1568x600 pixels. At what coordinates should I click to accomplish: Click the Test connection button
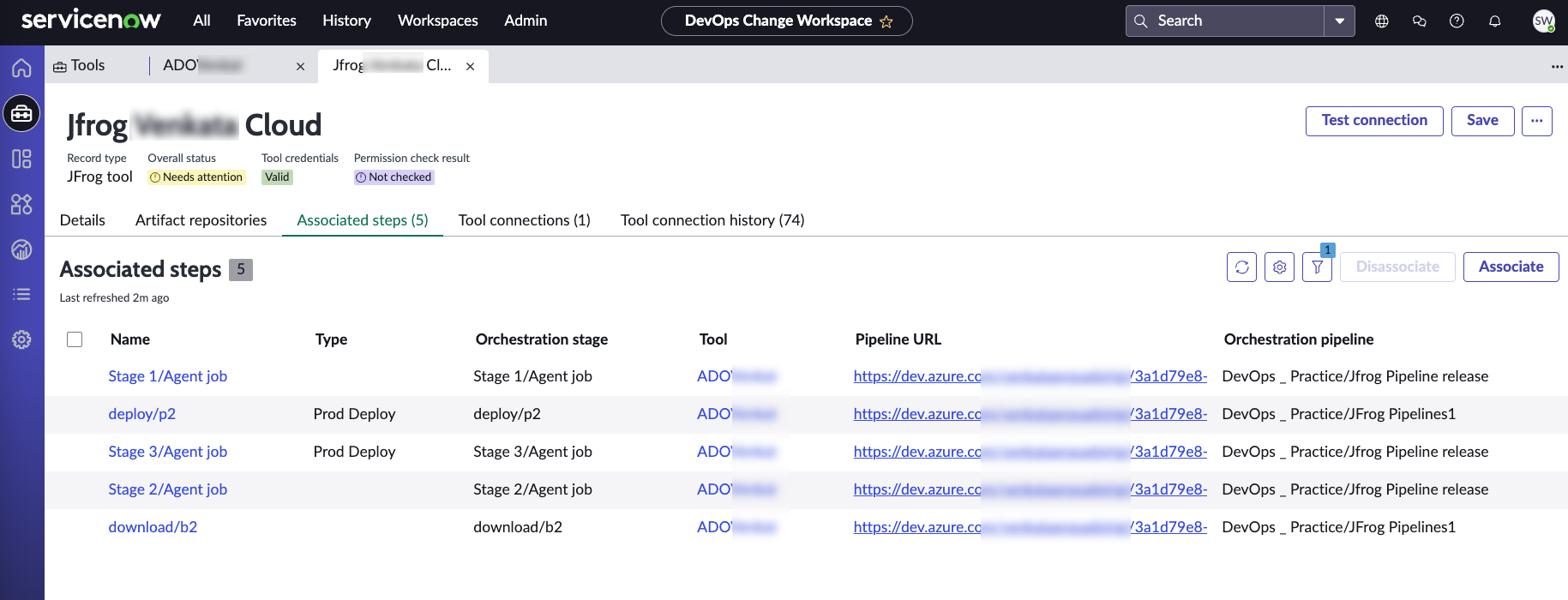pos(1374,121)
